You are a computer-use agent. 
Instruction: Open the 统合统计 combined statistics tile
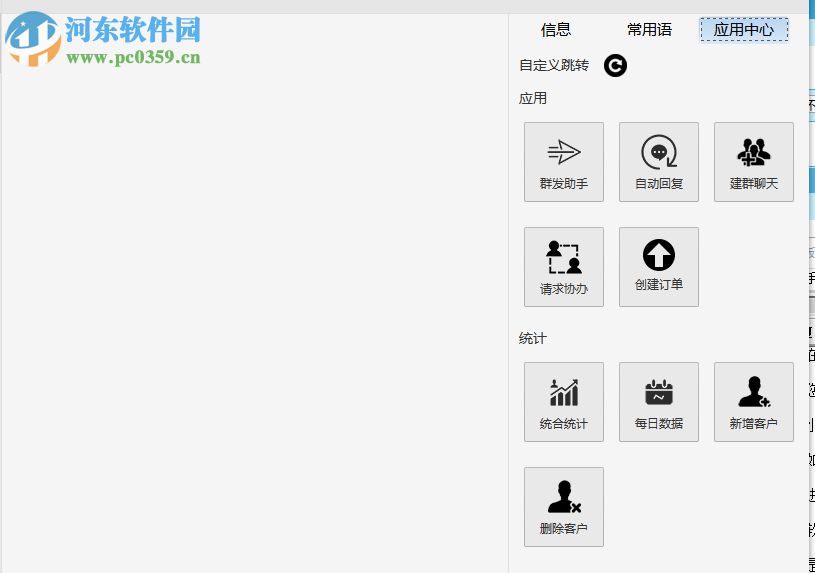point(563,402)
